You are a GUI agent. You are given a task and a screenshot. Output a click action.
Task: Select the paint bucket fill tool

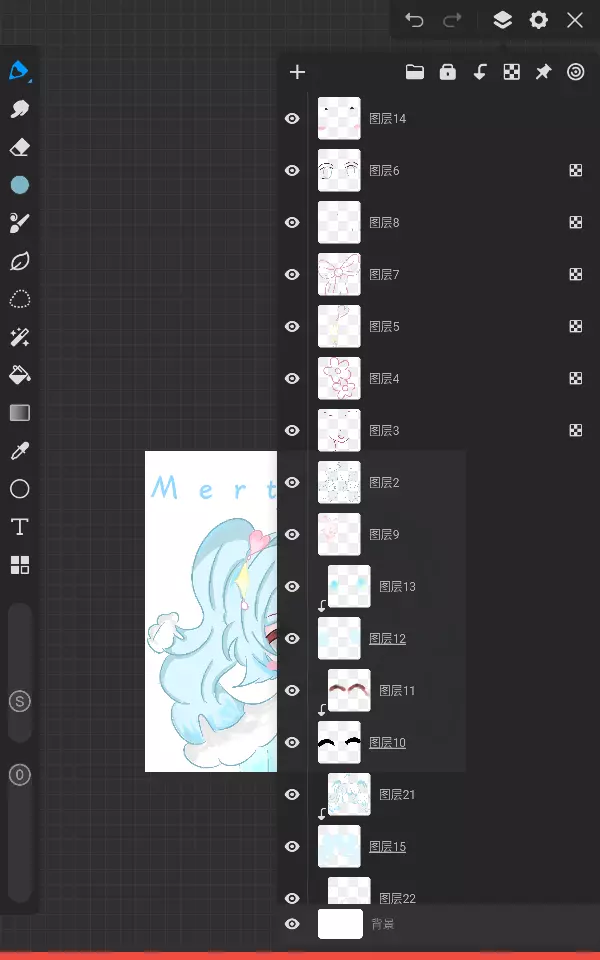tap(20, 375)
